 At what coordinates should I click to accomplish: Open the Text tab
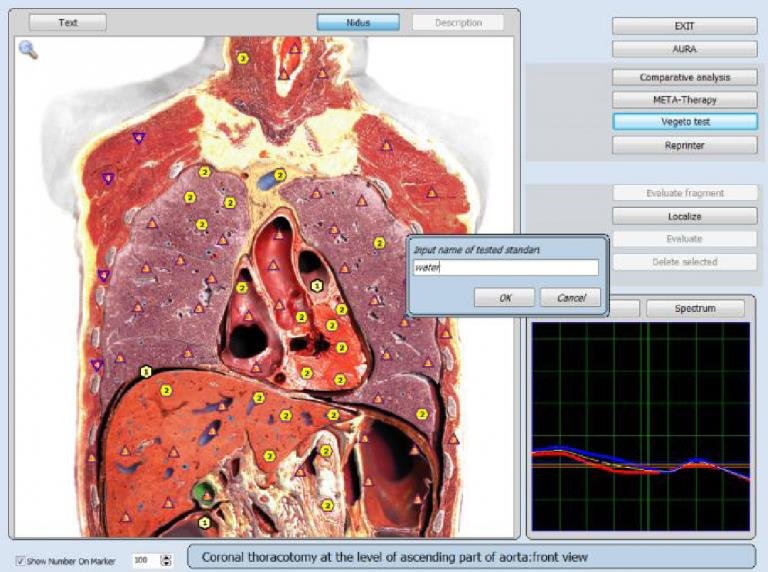coord(68,22)
